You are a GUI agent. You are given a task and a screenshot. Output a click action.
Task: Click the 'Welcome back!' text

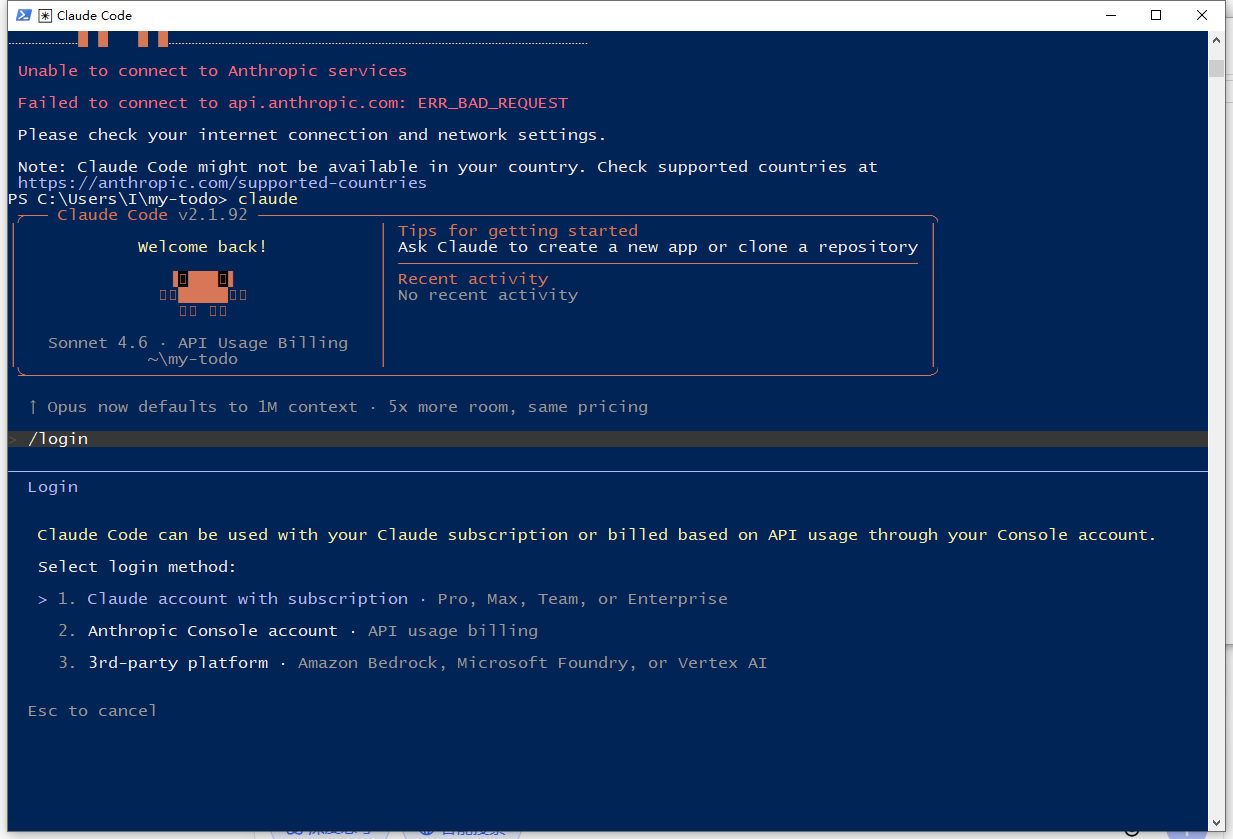pyautogui.click(x=202, y=247)
